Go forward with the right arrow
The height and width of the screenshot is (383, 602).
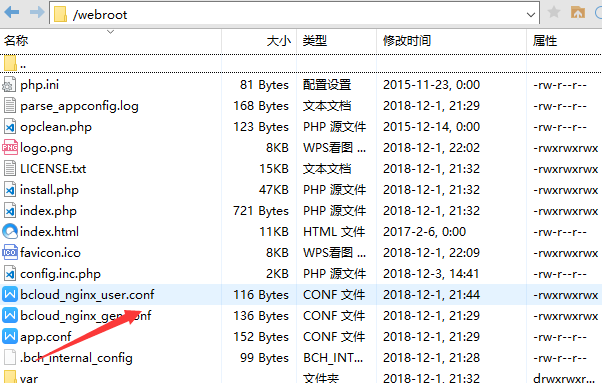(x=37, y=13)
